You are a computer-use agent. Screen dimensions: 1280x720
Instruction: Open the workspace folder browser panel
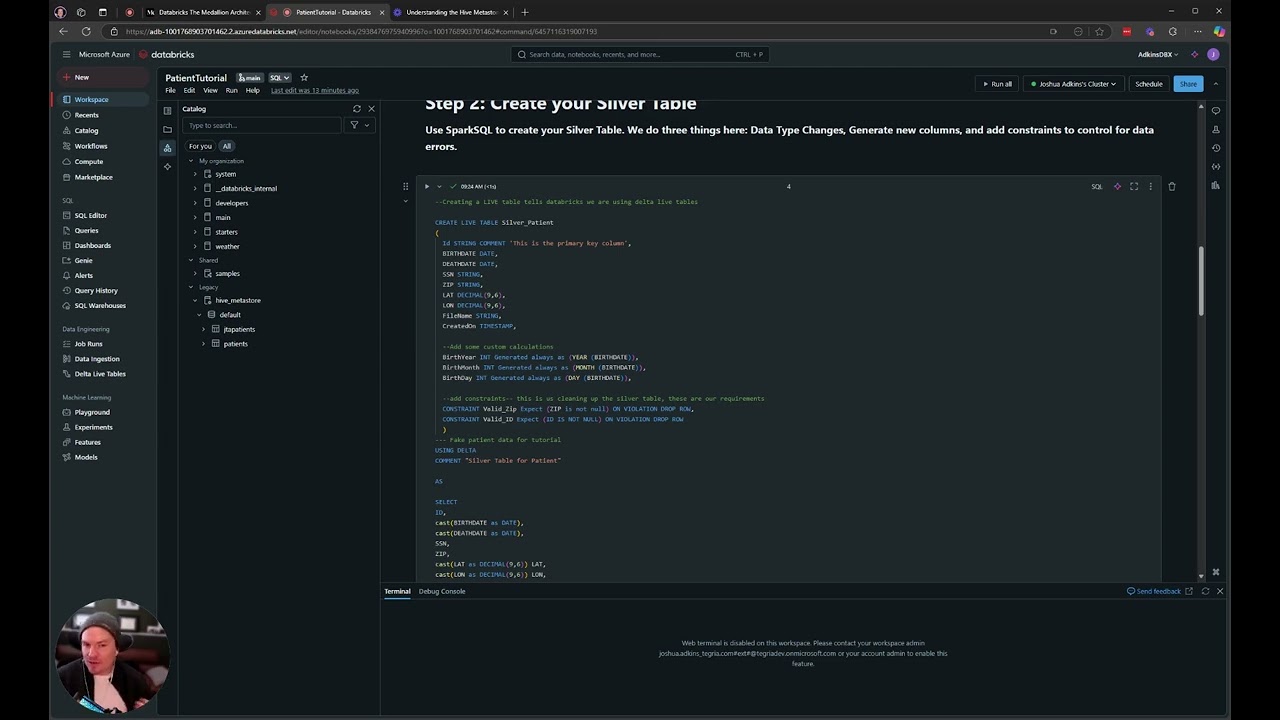click(167, 129)
